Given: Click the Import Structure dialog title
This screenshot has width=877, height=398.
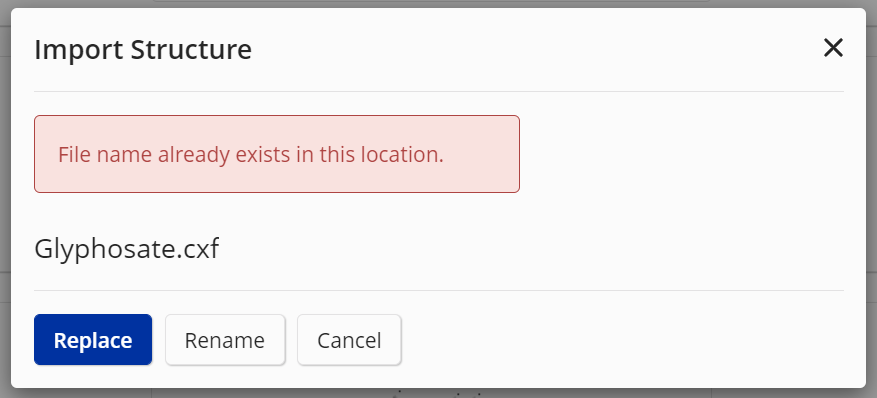Looking at the screenshot, I should 143,49.
